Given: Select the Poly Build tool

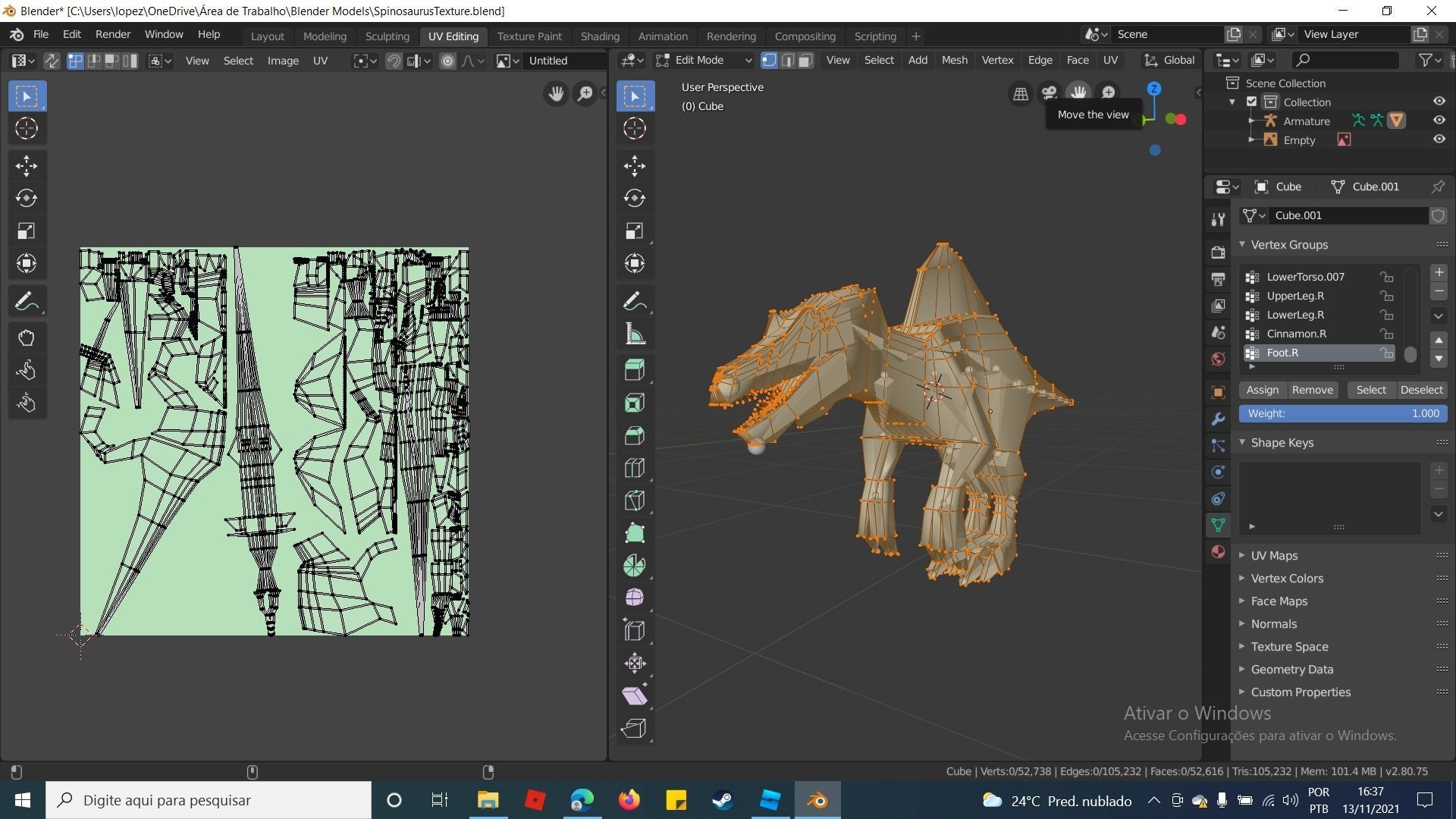Looking at the screenshot, I should [635, 533].
